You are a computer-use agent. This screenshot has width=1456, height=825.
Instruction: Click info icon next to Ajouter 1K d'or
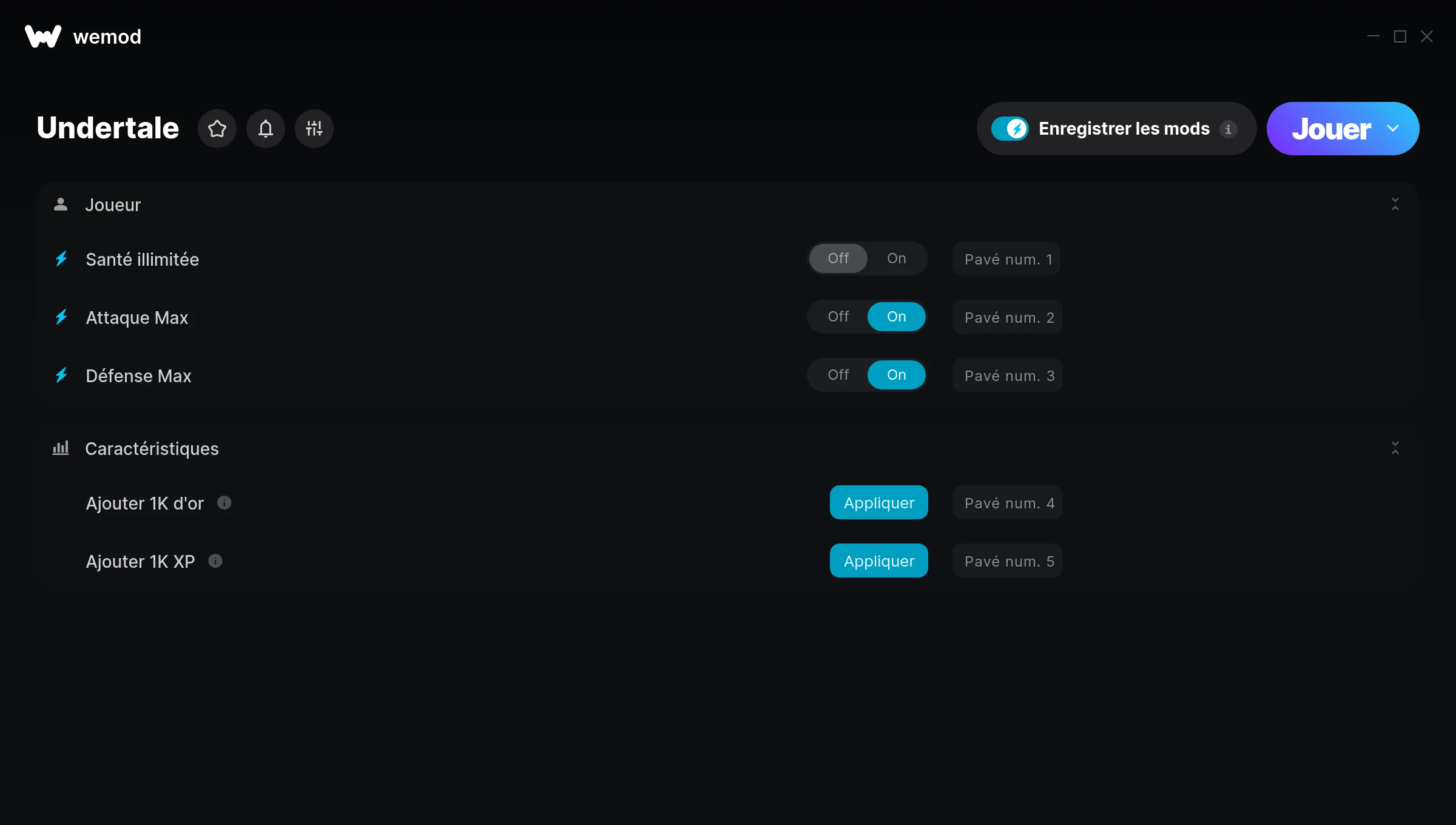click(224, 503)
